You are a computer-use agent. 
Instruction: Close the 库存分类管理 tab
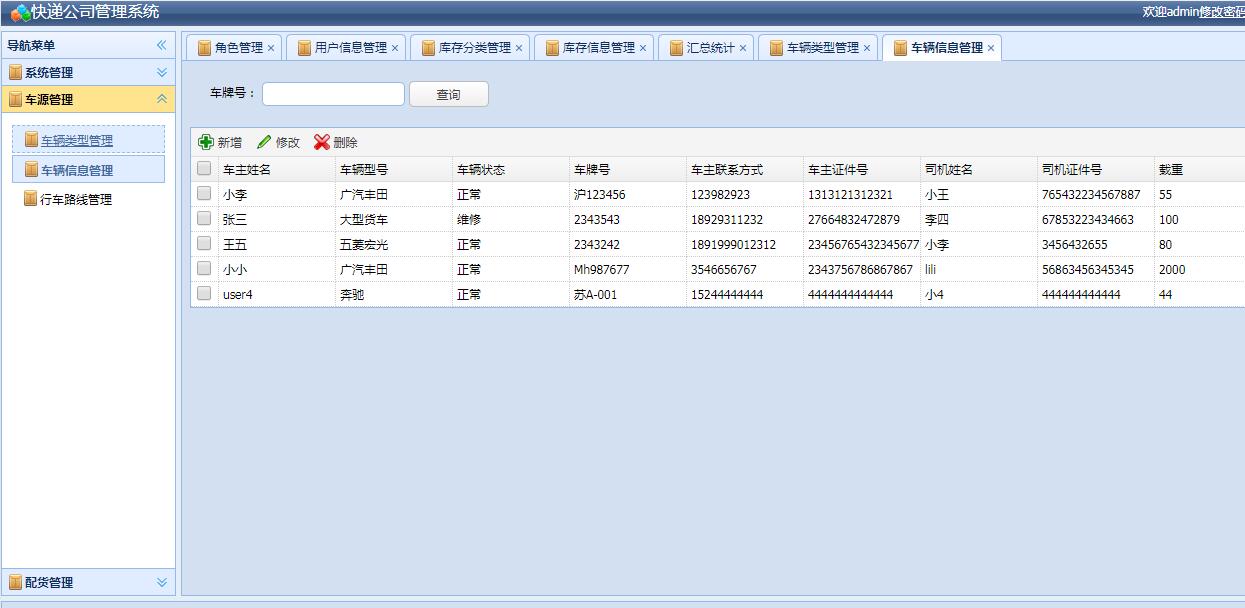click(x=519, y=48)
